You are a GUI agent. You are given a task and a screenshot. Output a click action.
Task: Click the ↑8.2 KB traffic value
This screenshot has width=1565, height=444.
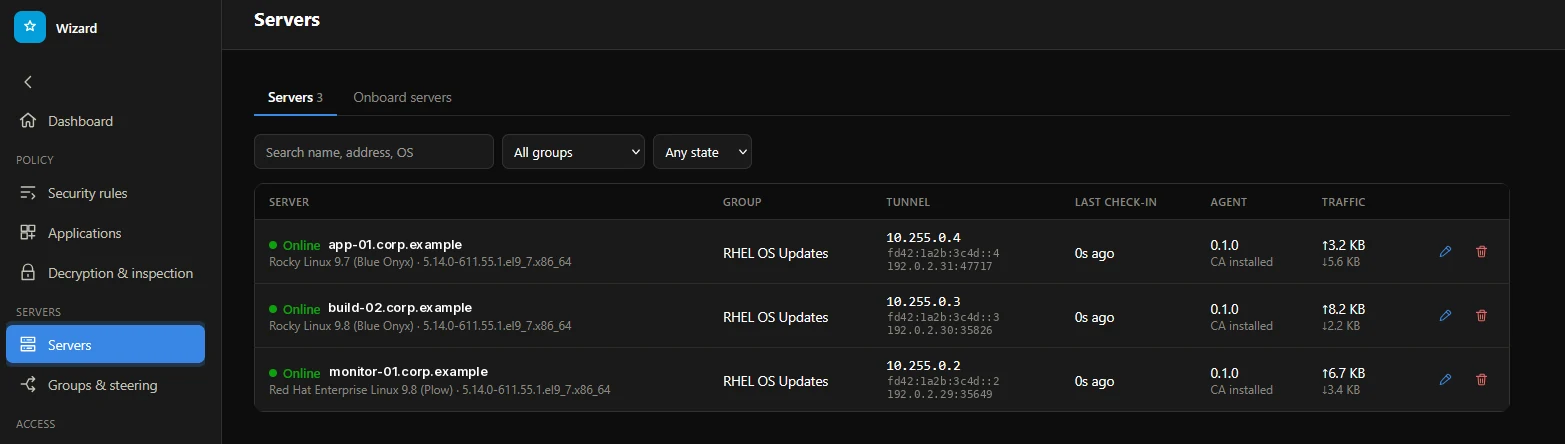point(1343,309)
